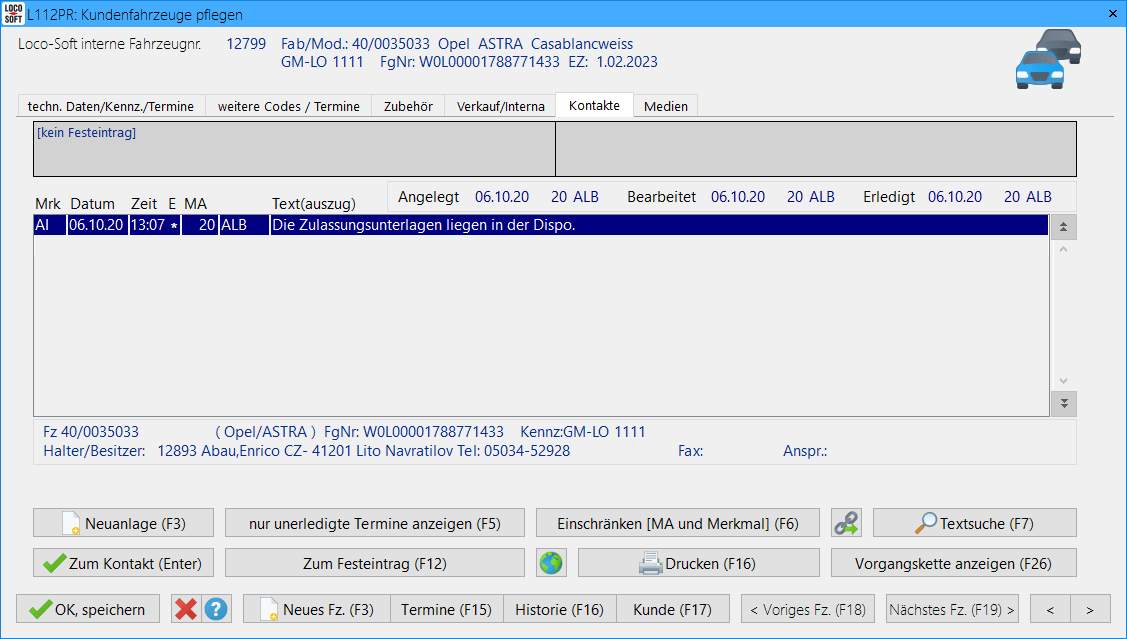1127x639 pixels.
Task: Click the globe icon button
Action: pos(550,563)
